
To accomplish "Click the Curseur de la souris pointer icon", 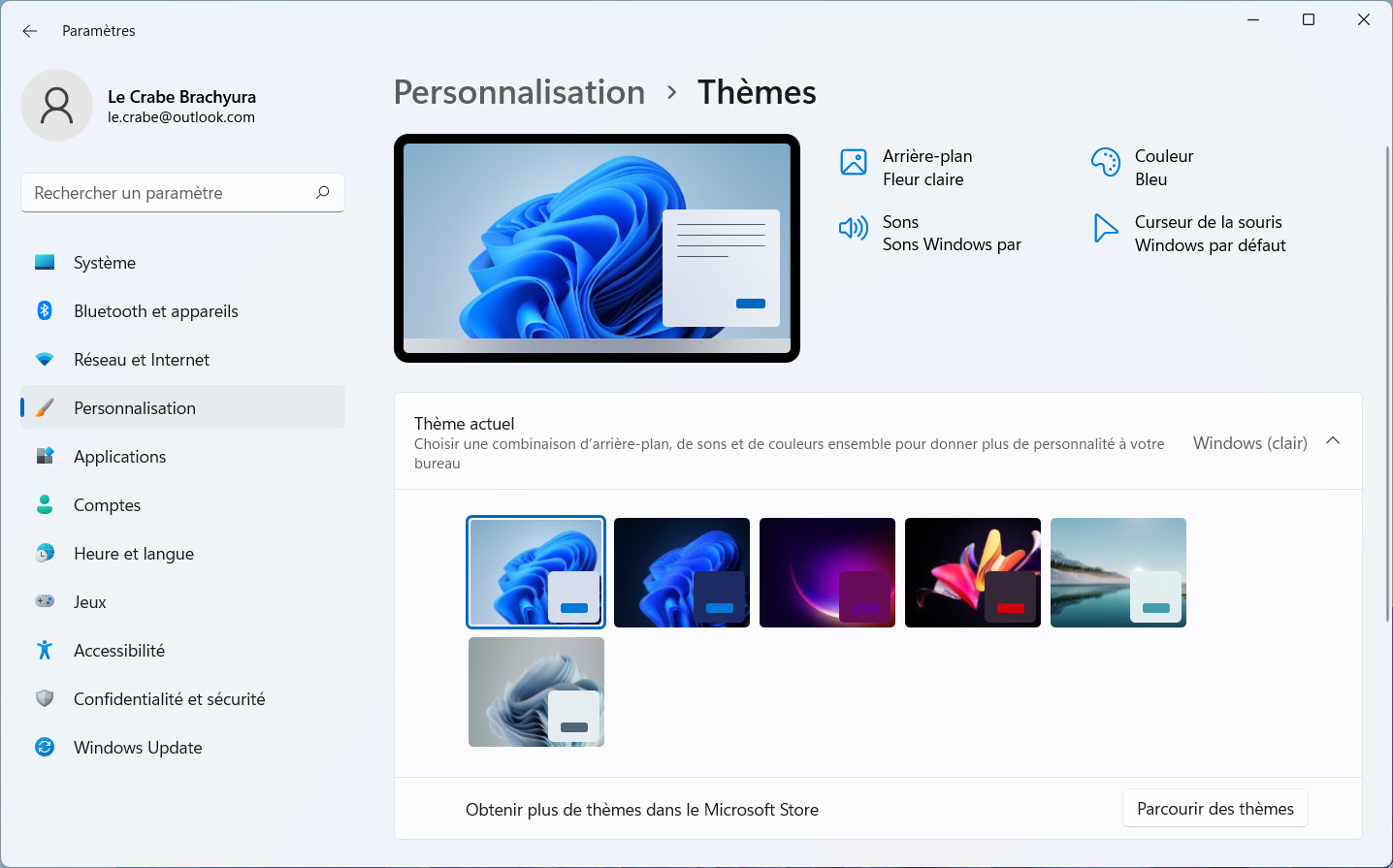I will (1106, 228).
